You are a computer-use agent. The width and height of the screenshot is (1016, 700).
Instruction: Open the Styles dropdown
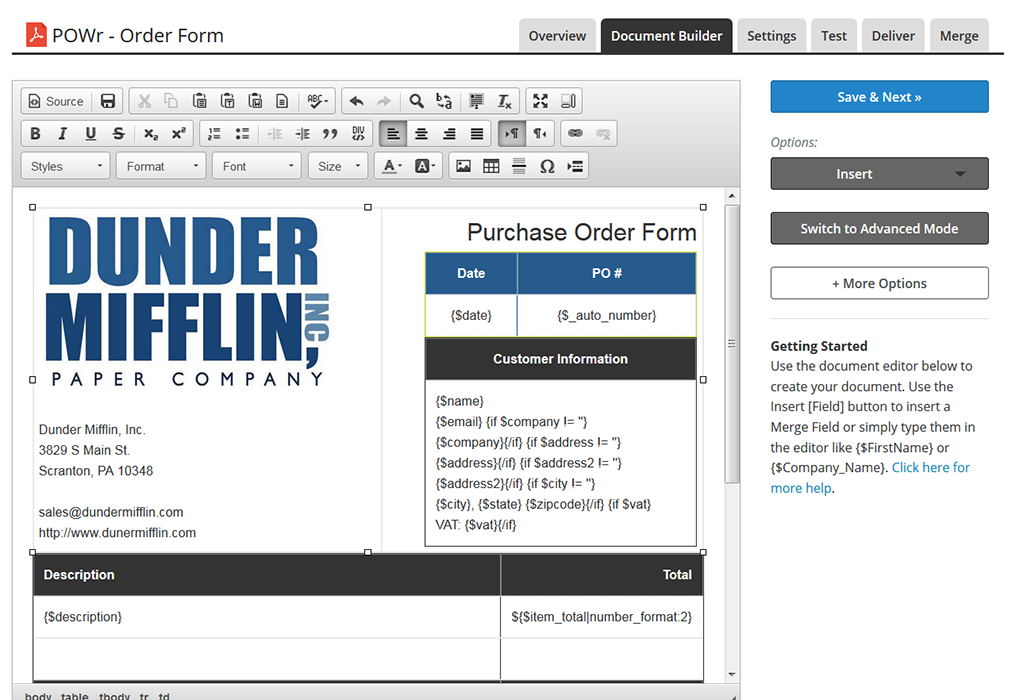[66, 166]
